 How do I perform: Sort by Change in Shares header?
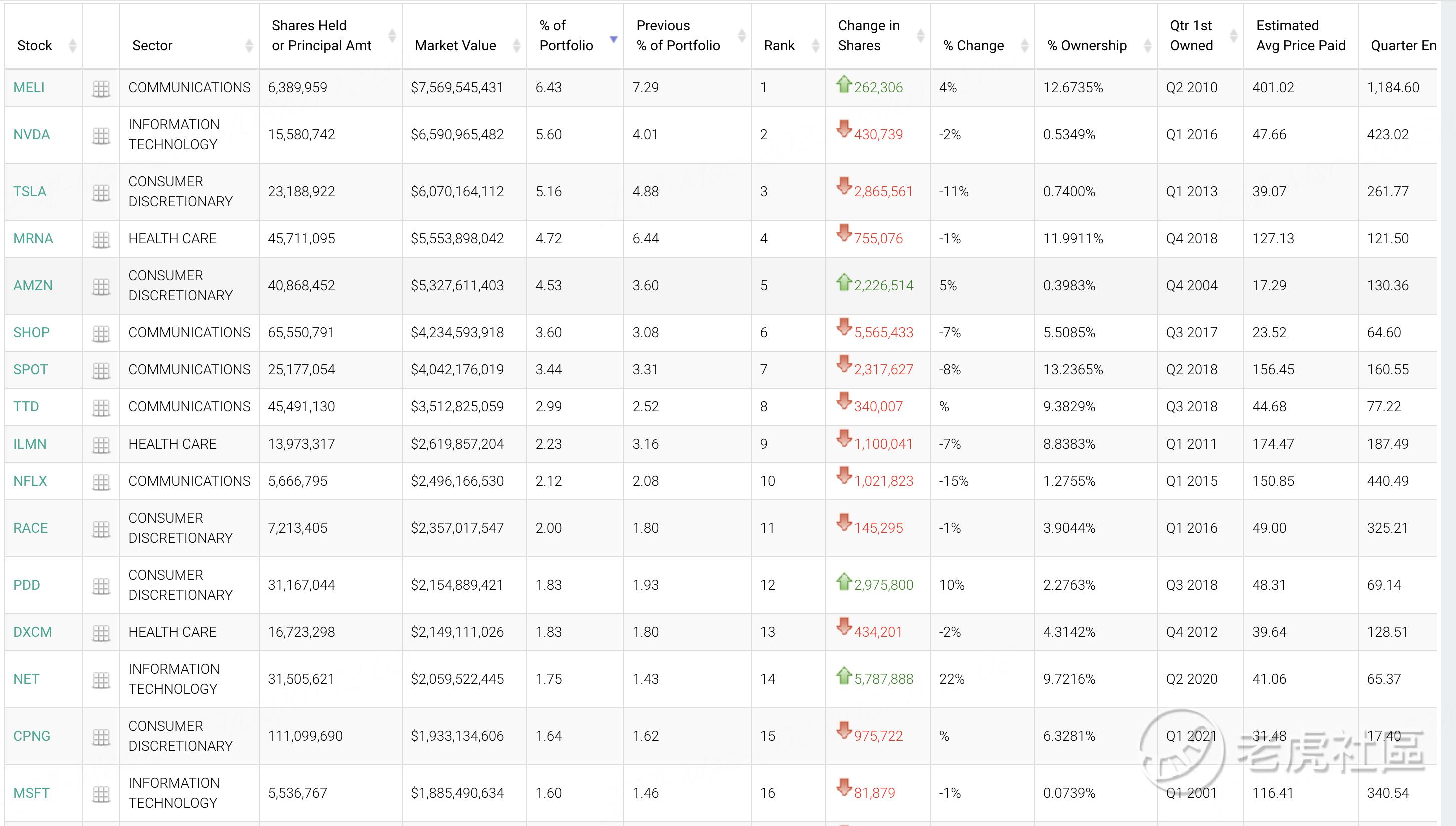[869, 35]
